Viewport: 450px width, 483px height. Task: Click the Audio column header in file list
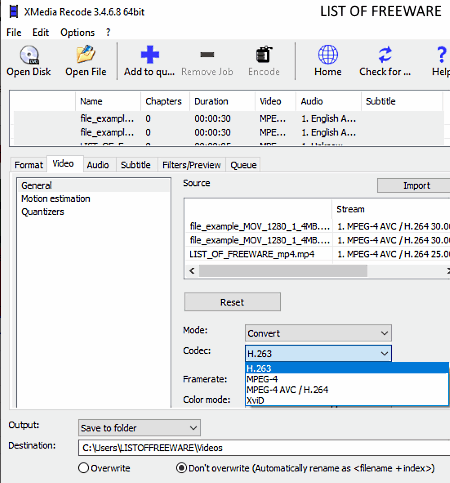328,101
